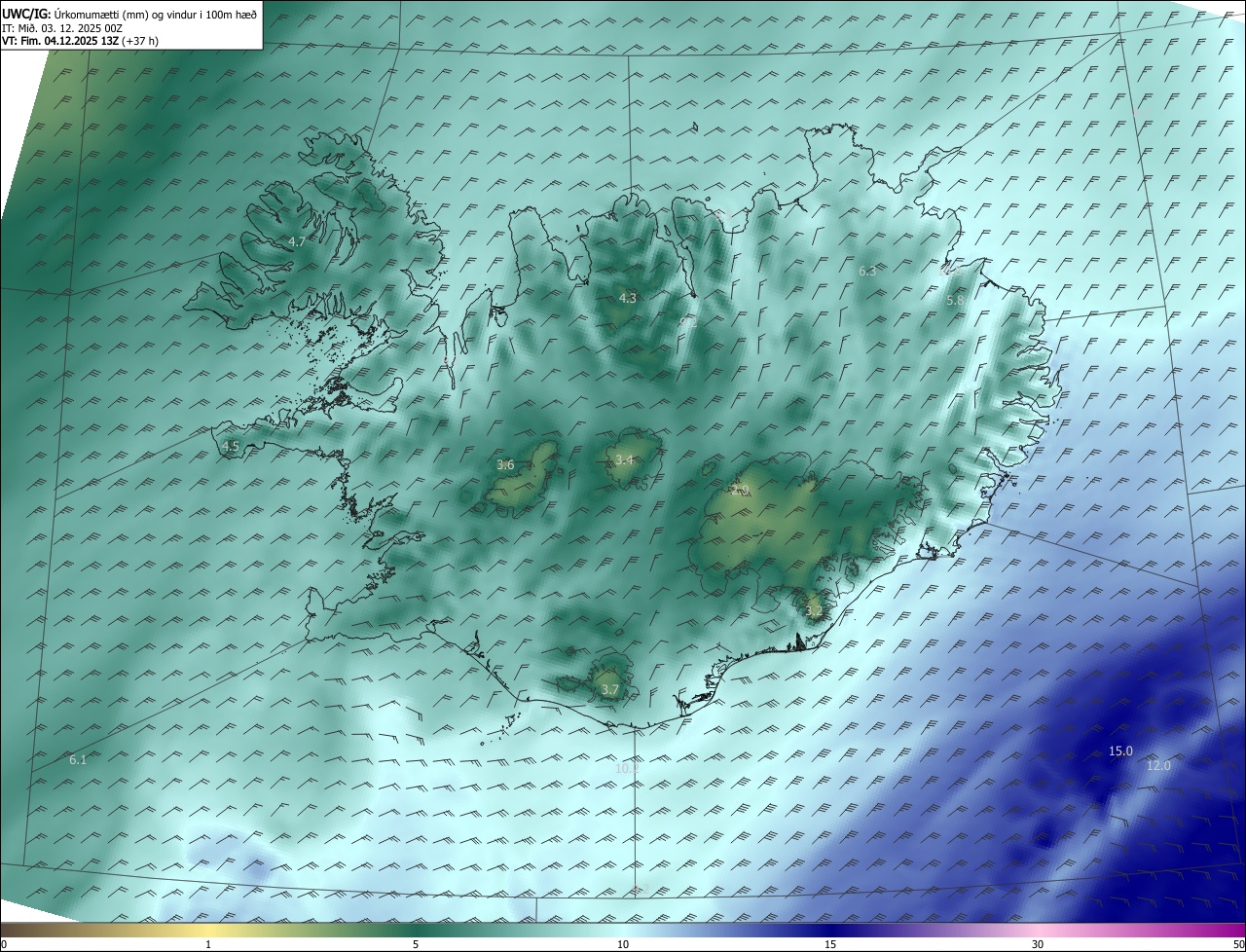Click the 3.7 value on the southern glacier

tap(609, 689)
